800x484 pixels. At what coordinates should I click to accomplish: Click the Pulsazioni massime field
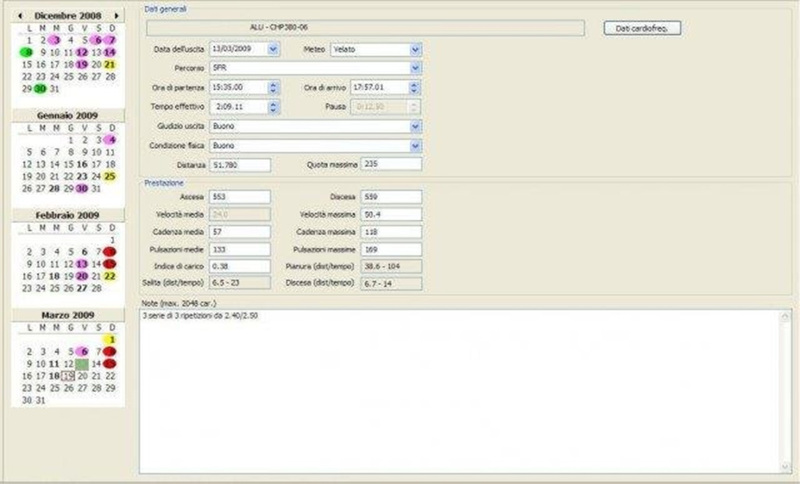391,249
